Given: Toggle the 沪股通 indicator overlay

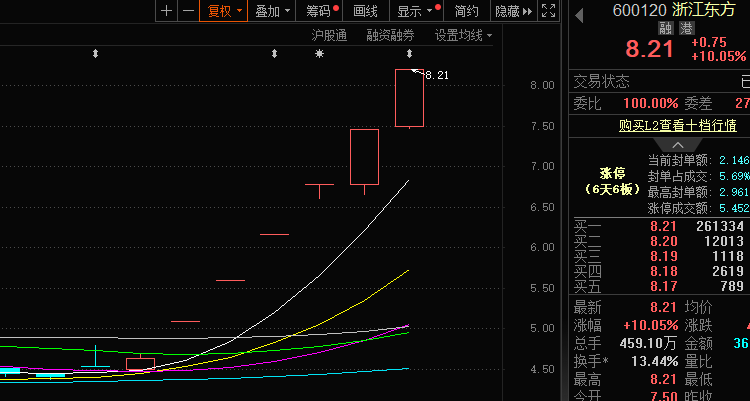Looking at the screenshot, I should point(329,35).
